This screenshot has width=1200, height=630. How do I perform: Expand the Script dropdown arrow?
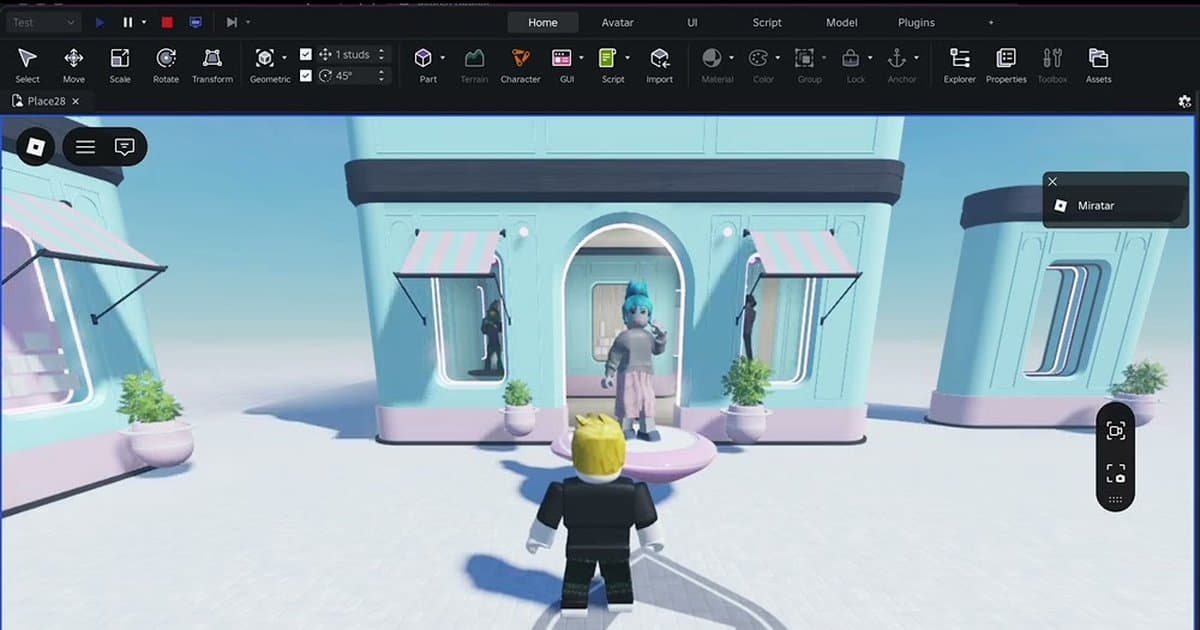626,57
